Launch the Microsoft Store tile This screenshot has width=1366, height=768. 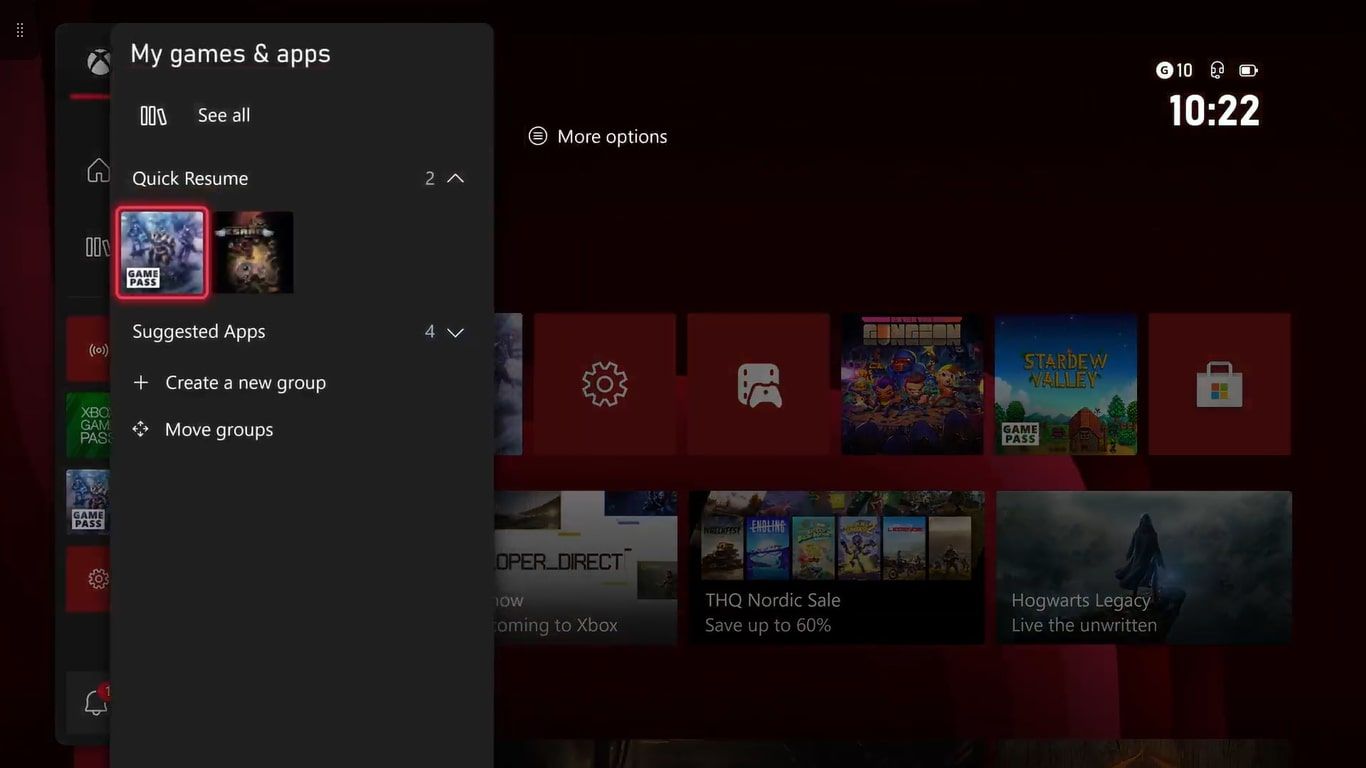[x=1219, y=384]
